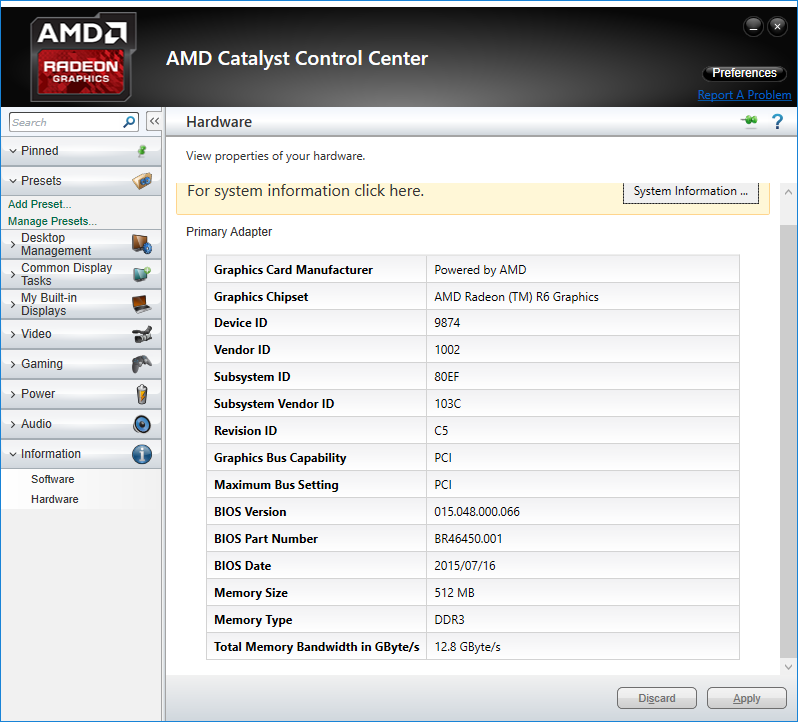
Task: Minimize the Catalyst Control Center window
Action: (x=753, y=26)
